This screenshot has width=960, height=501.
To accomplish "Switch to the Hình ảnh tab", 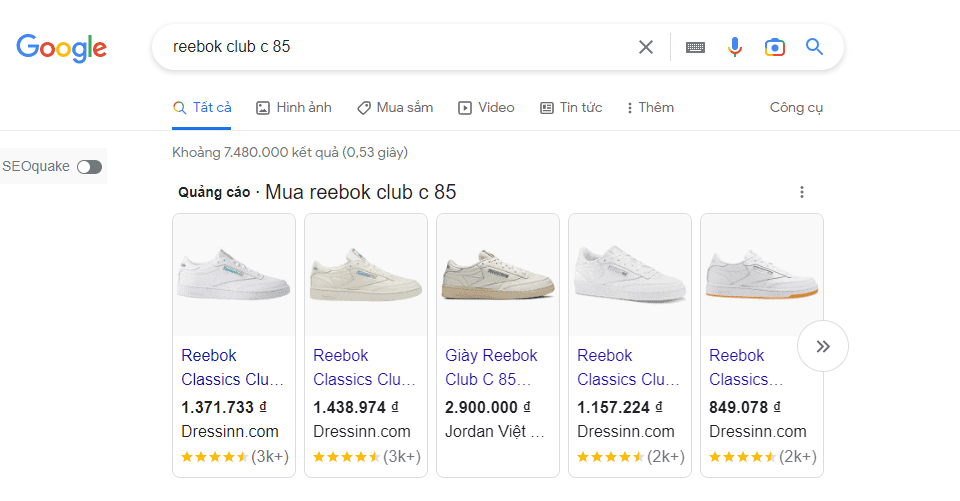I will tap(294, 108).
